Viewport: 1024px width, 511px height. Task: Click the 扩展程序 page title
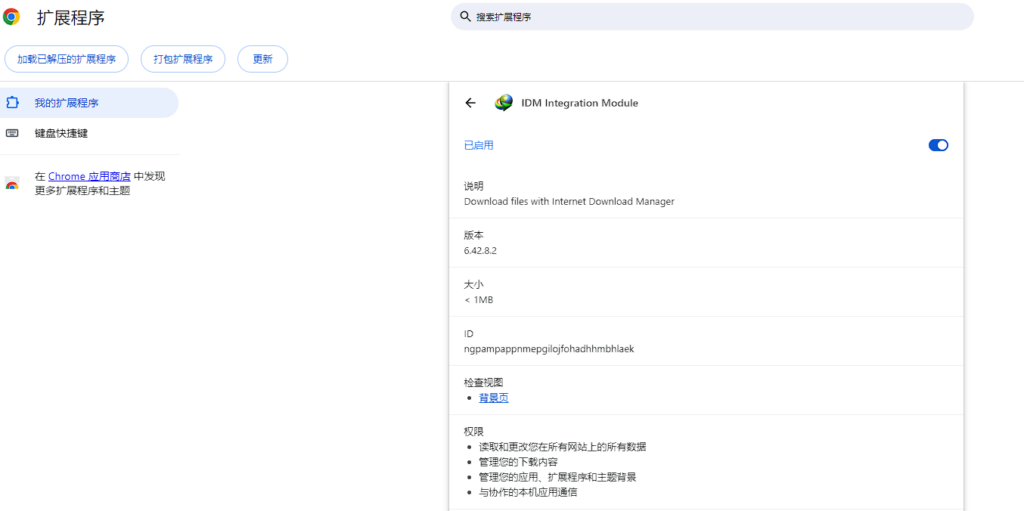coord(71,18)
